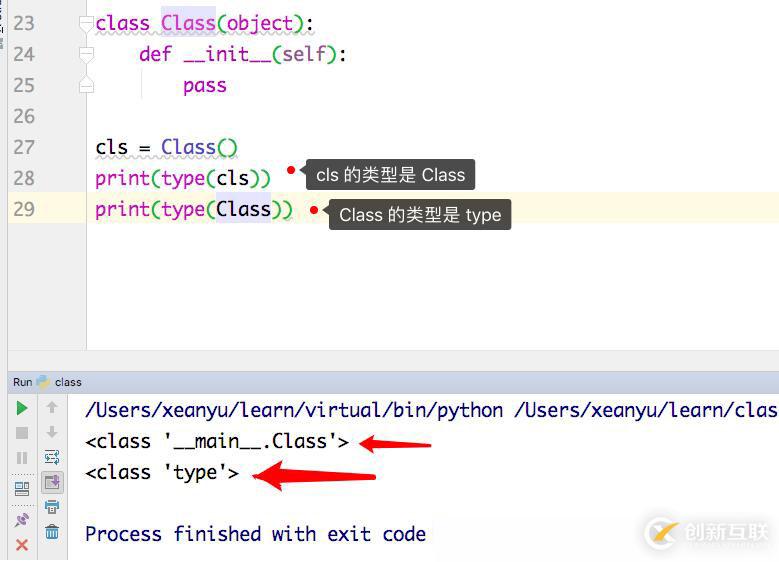Click output "<class 'type'>"

click(x=162, y=473)
